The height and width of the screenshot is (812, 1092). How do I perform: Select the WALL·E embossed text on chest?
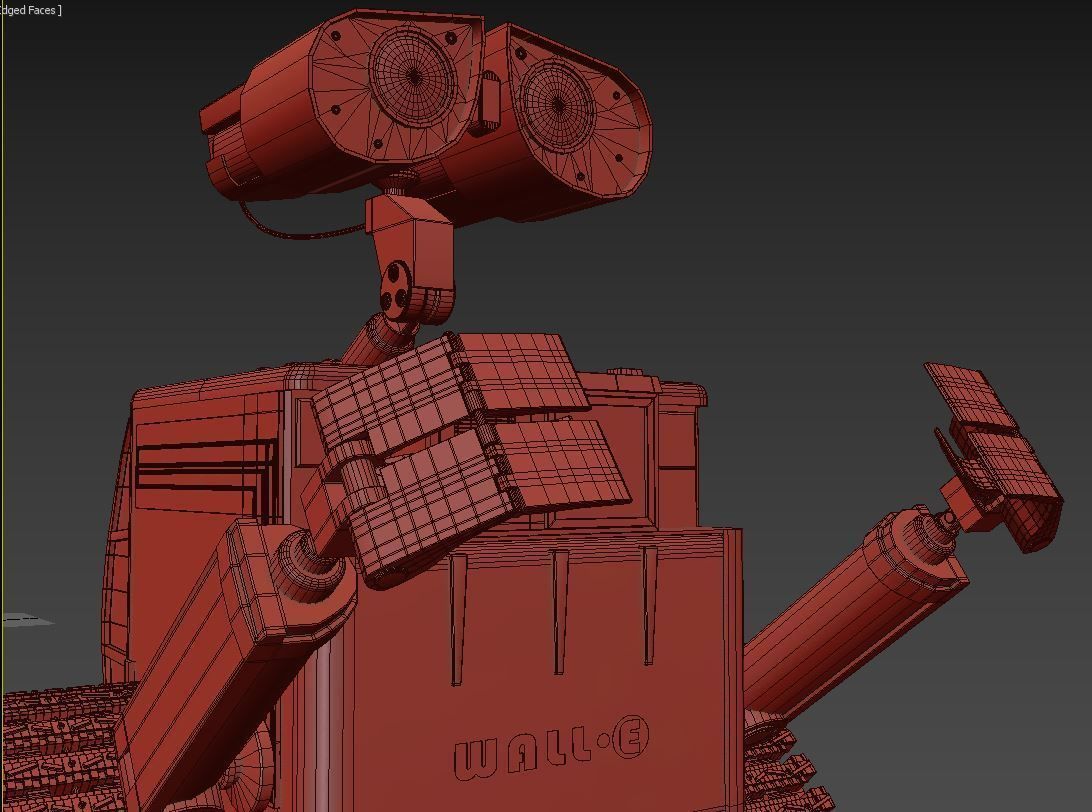point(551,749)
